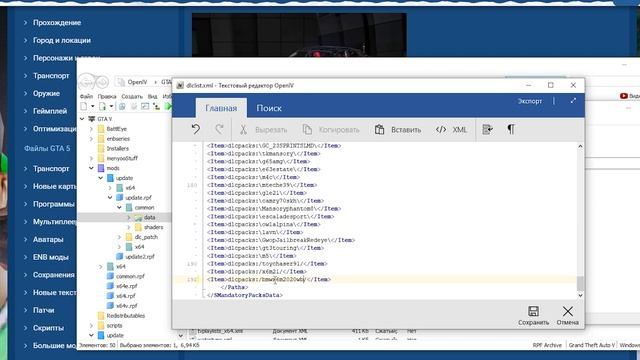Click the Вырезать scissors icon
Image resolution: width=640 pixels, height=360 pixels.
point(243,130)
